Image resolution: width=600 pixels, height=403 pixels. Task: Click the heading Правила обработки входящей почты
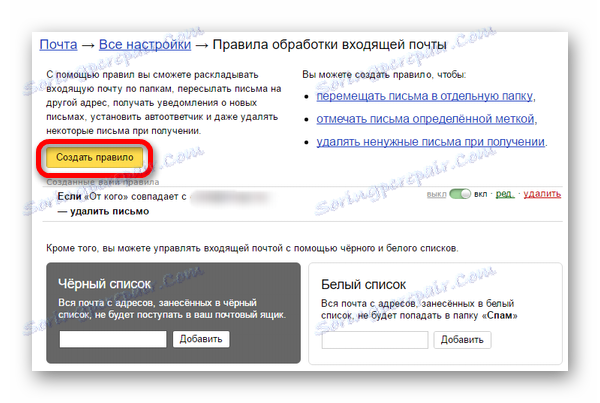(x=329, y=45)
